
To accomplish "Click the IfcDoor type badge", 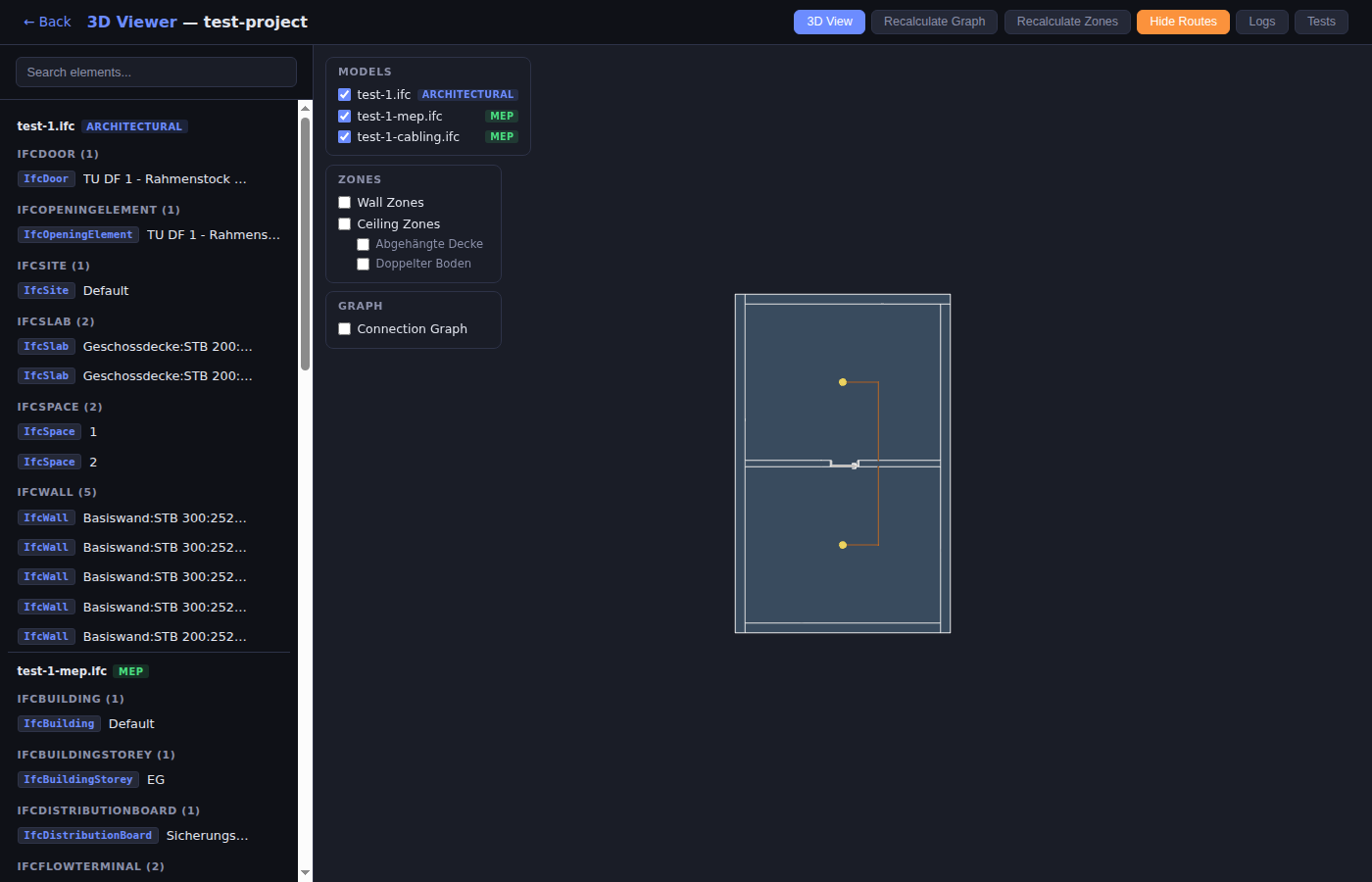I will pos(46,179).
